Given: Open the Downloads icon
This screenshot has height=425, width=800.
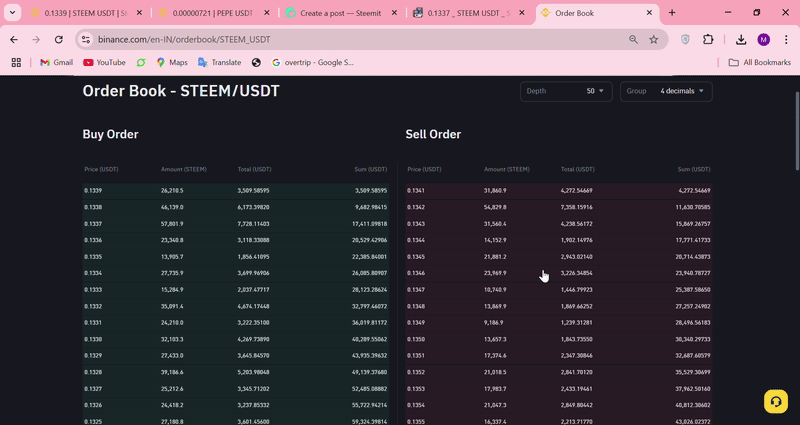Looking at the screenshot, I should [741, 39].
